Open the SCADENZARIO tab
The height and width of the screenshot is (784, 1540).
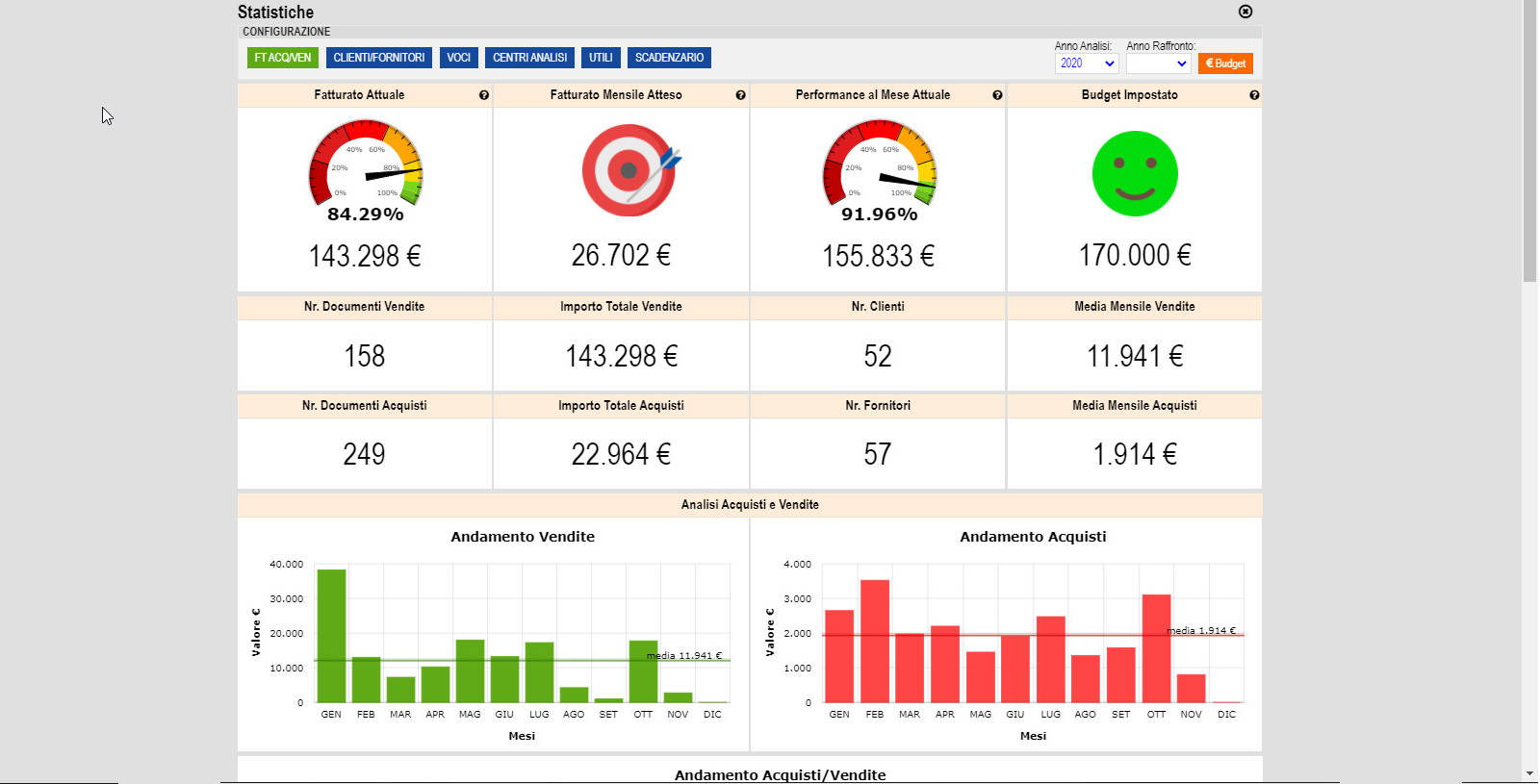click(x=669, y=58)
